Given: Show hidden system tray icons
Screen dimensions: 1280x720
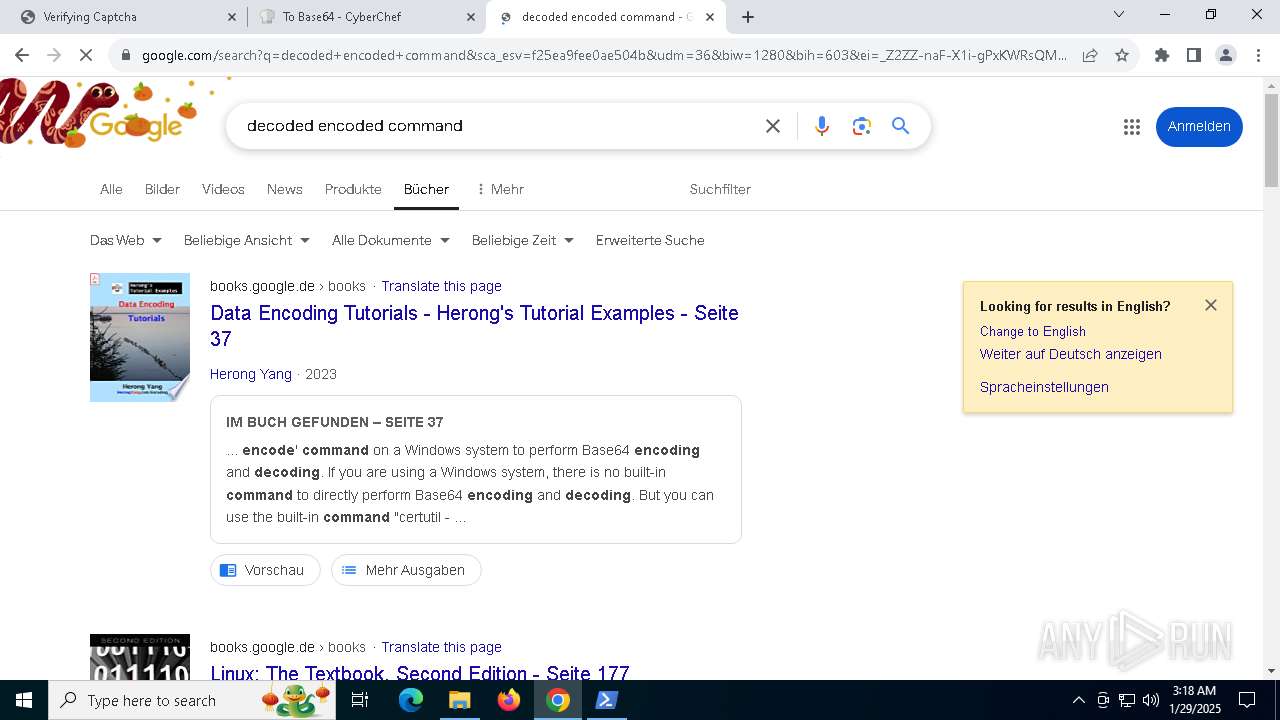Looking at the screenshot, I should (1078, 700).
